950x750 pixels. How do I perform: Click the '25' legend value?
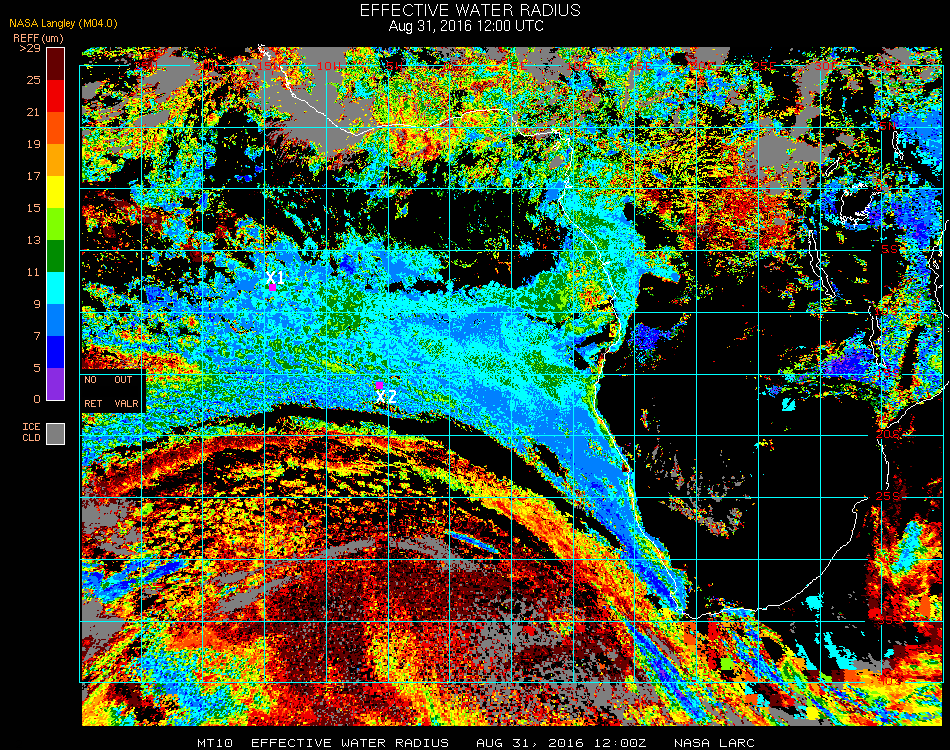[33, 80]
